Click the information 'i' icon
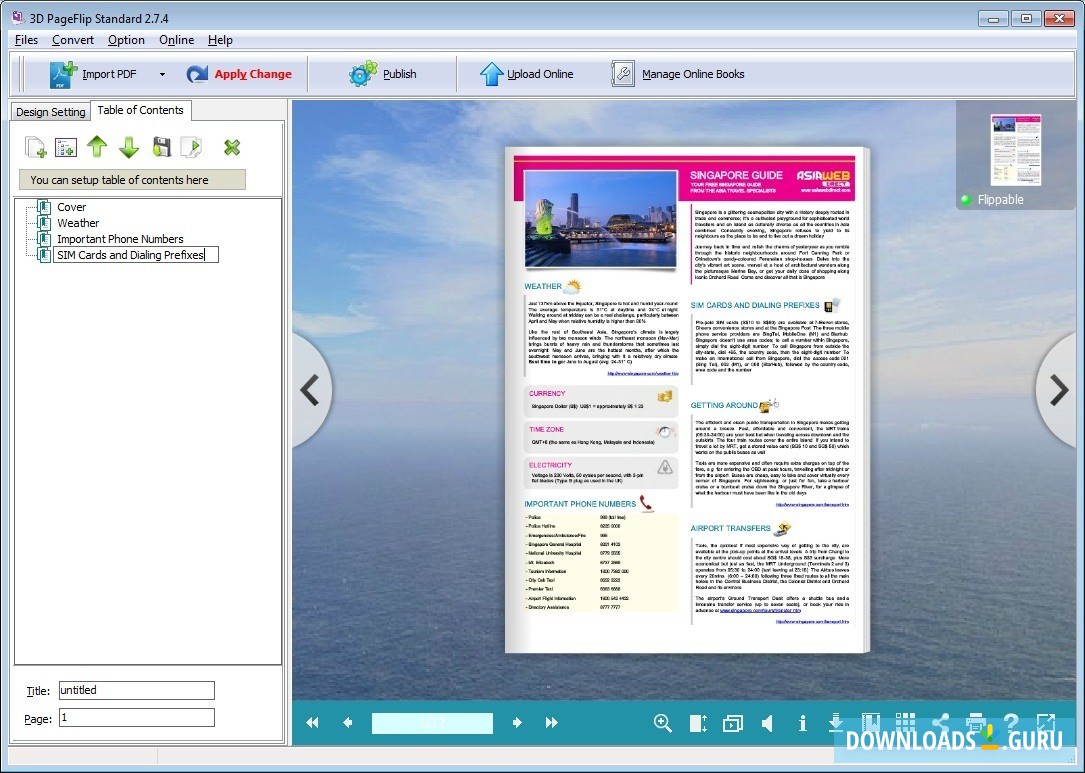This screenshot has height=773, width=1085. point(802,723)
